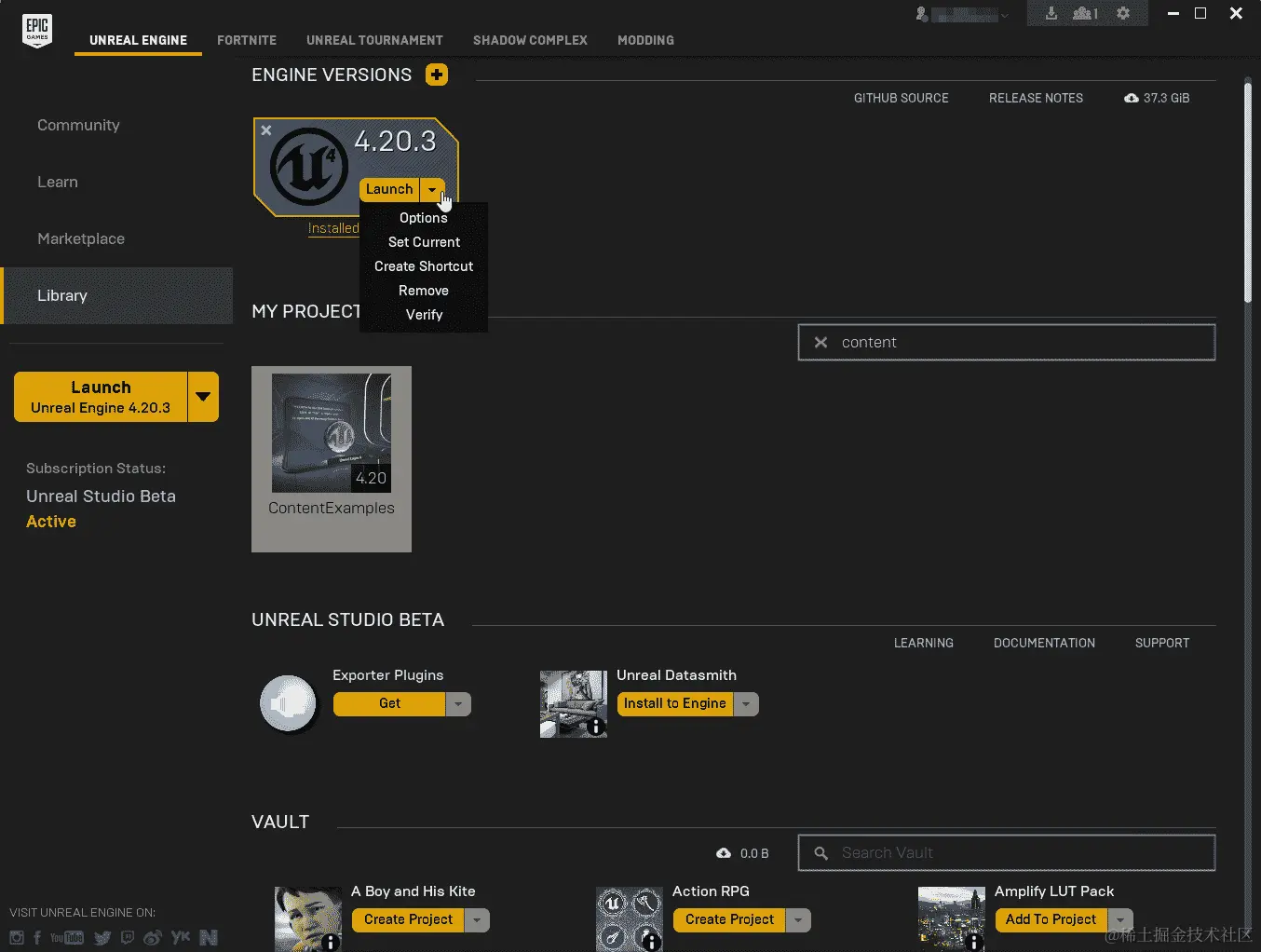Remove the 4.20.3 engine slot
1261x952 pixels.
pyautogui.click(x=266, y=130)
